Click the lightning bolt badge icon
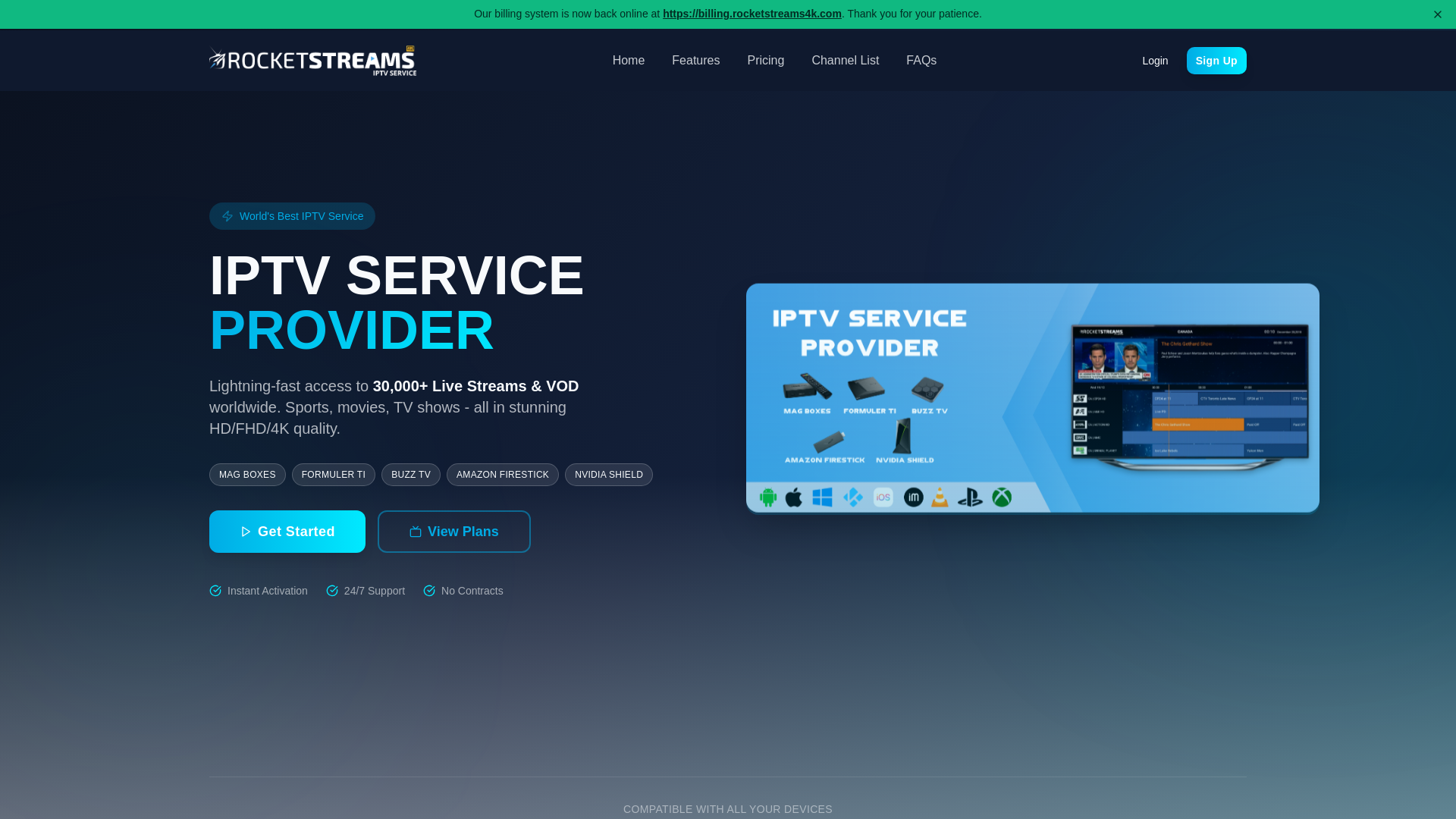Screen dimensions: 1456x819 click(227, 216)
